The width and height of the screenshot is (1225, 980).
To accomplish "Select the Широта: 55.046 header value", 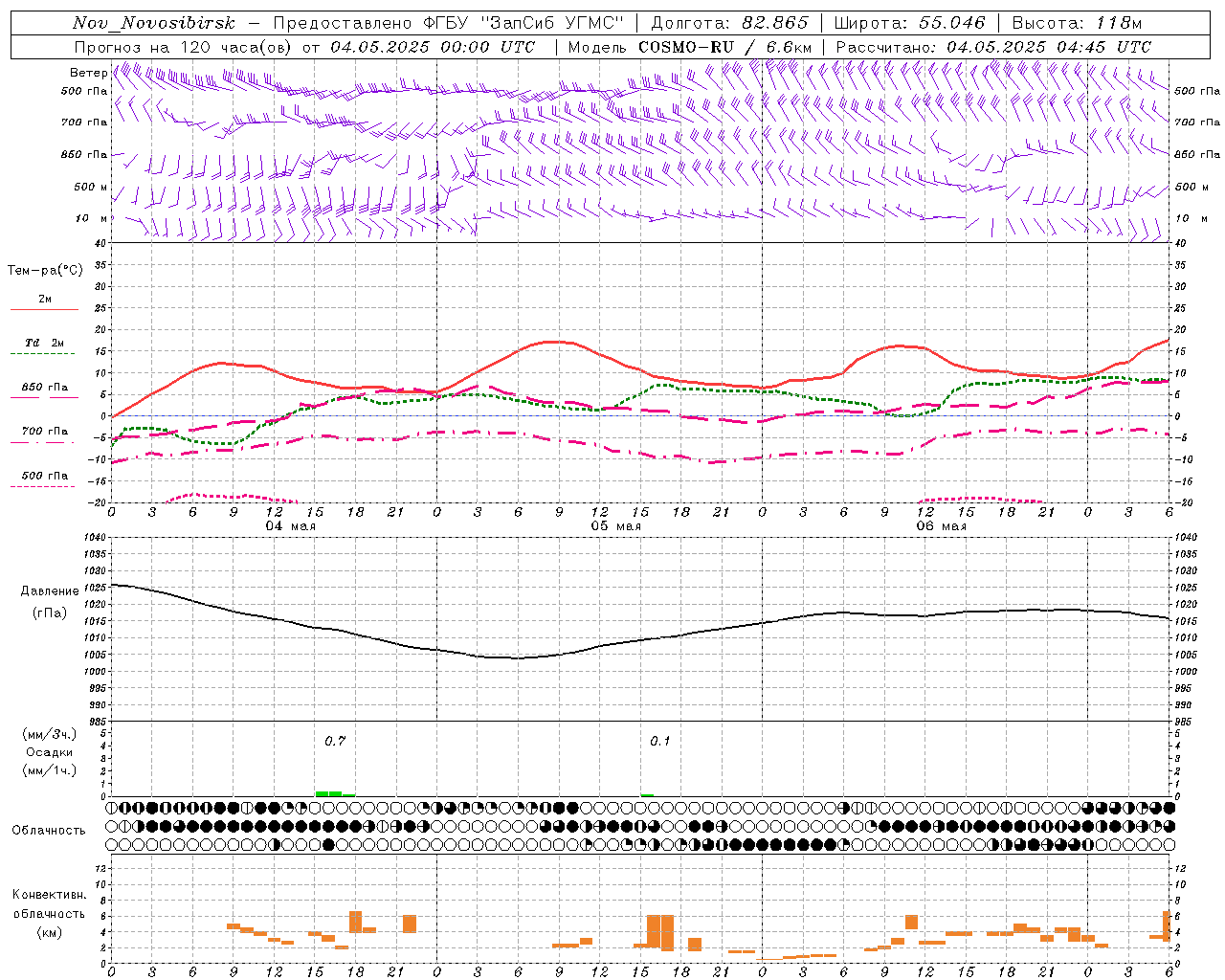I will pyautogui.click(x=909, y=23).
